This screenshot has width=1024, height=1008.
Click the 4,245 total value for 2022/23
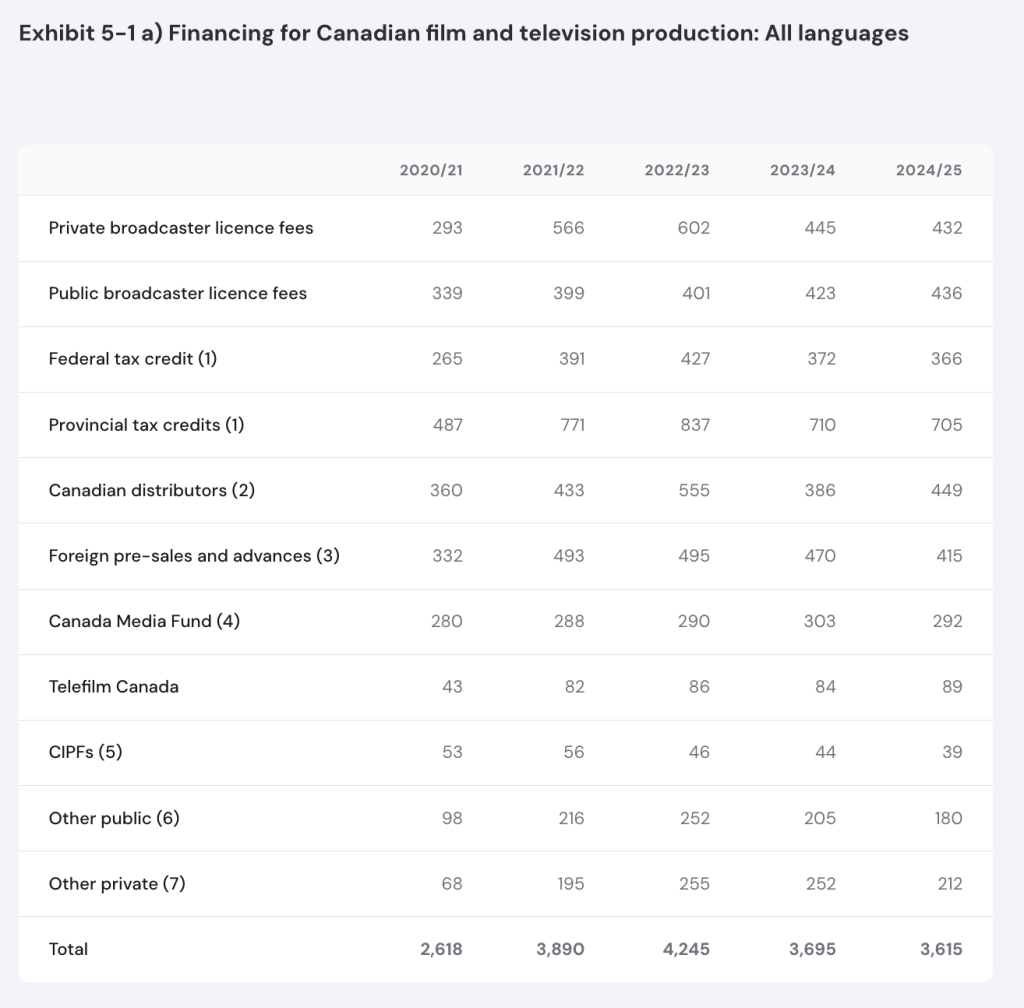coord(685,949)
